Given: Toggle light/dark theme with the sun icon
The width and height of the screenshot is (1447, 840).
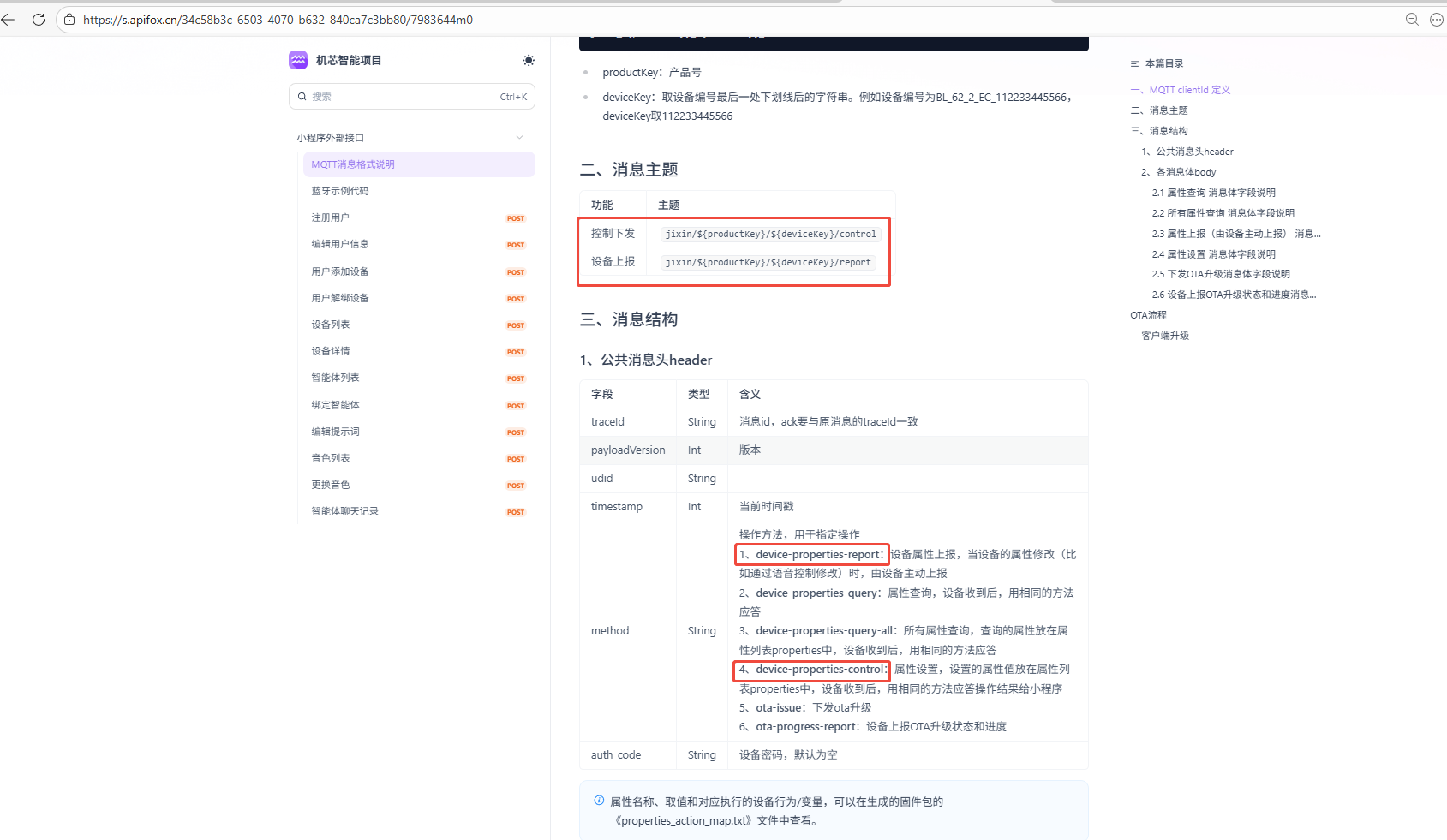Looking at the screenshot, I should (529, 60).
